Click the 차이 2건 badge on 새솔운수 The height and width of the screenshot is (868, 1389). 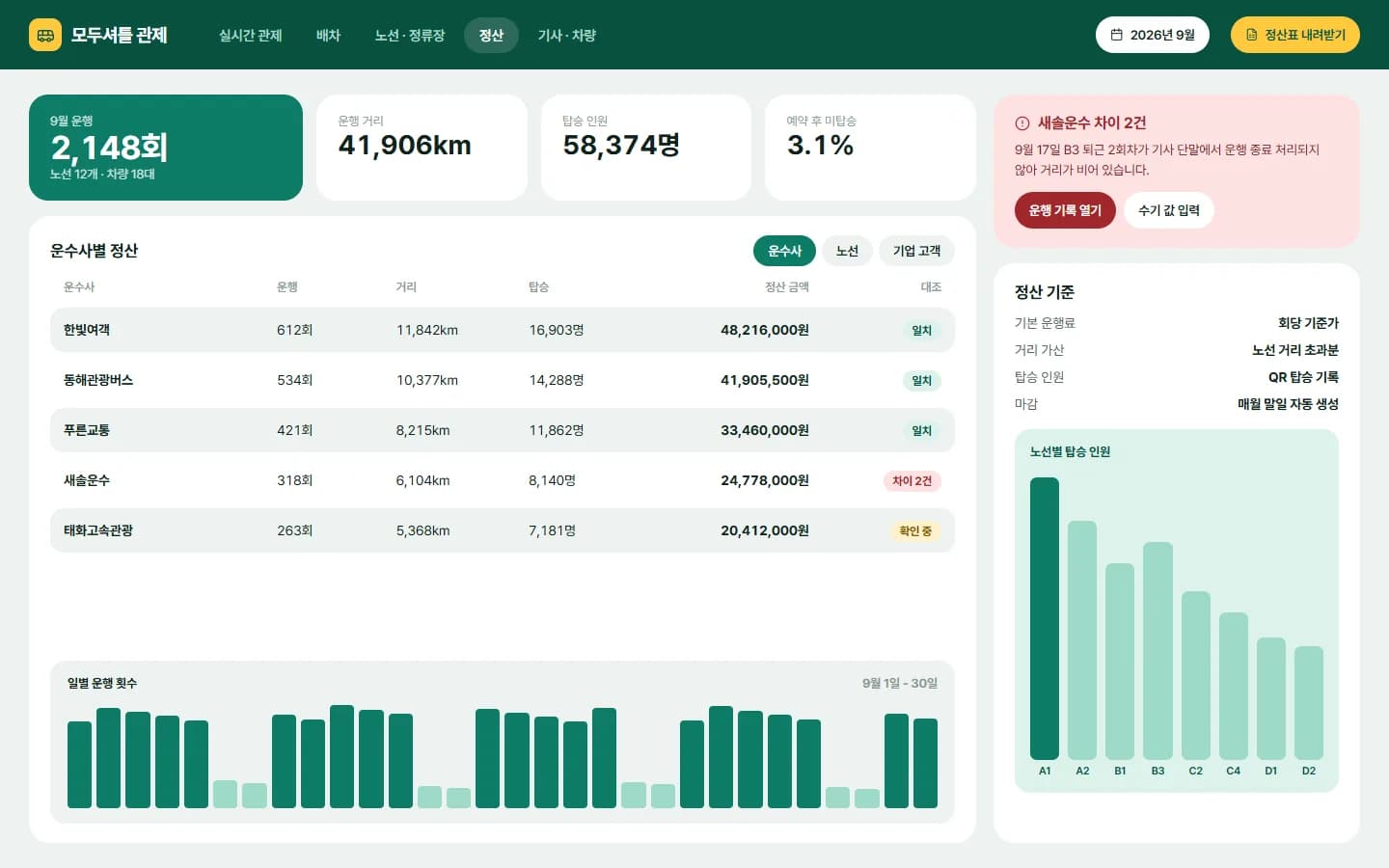coord(912,480)
